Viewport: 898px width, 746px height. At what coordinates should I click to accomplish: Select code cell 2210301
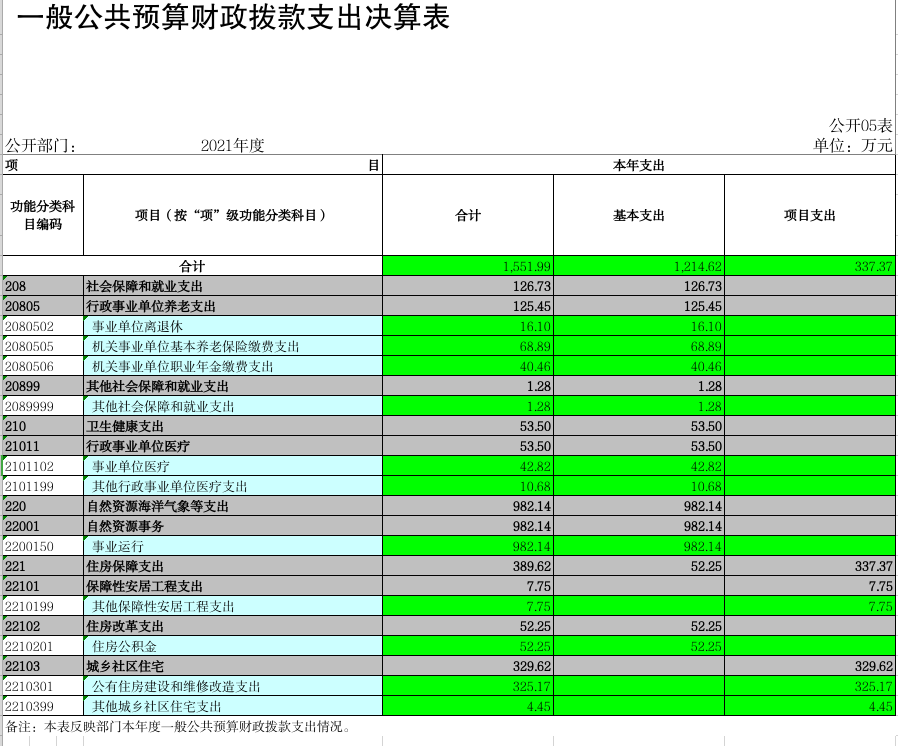point(43,686)
